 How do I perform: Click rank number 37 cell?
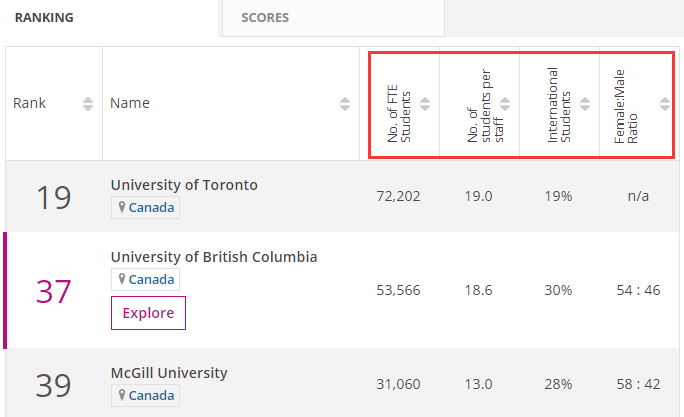pos(54,291)
